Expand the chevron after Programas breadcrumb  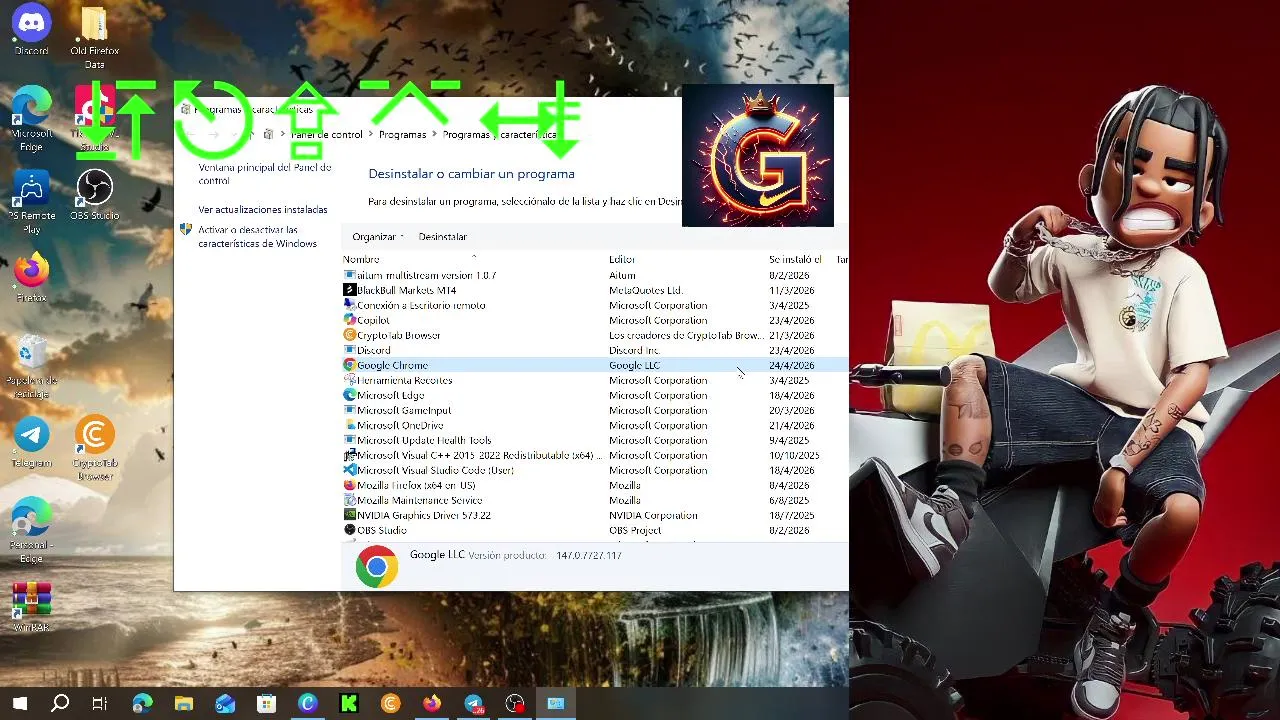click(x=435, y=134)
